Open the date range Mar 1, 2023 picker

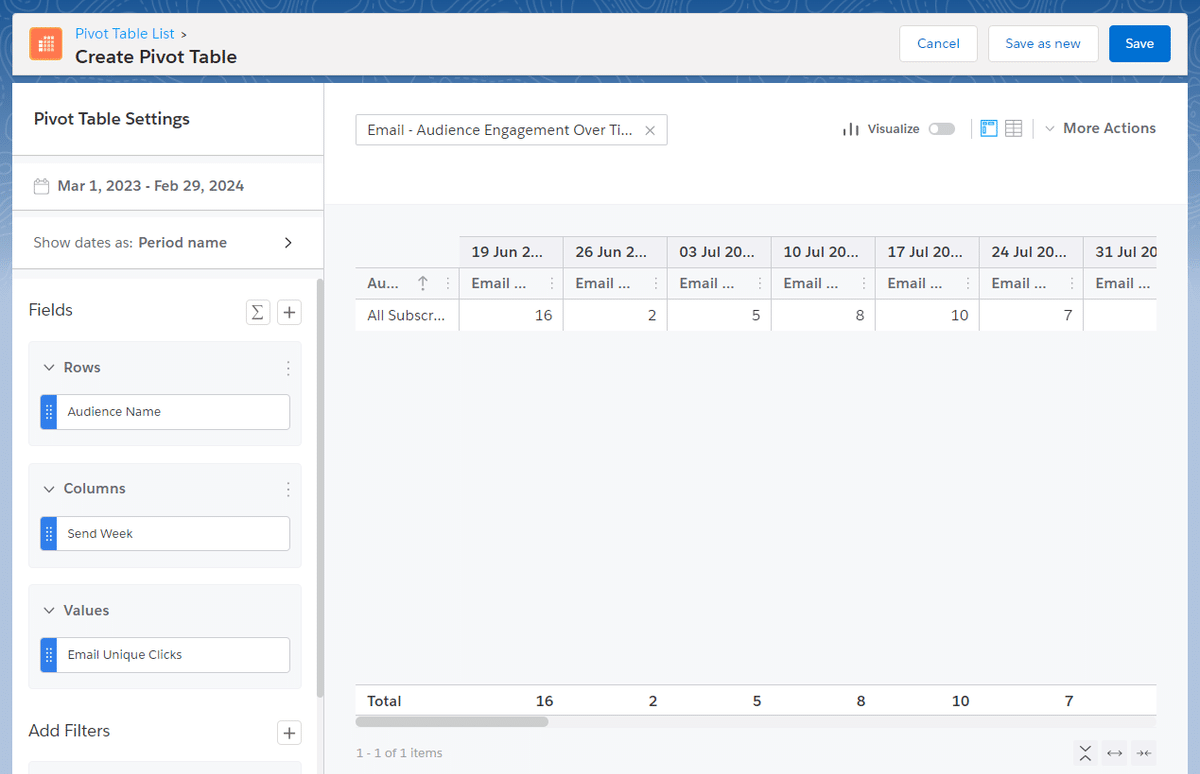click(x=150, y=186)
